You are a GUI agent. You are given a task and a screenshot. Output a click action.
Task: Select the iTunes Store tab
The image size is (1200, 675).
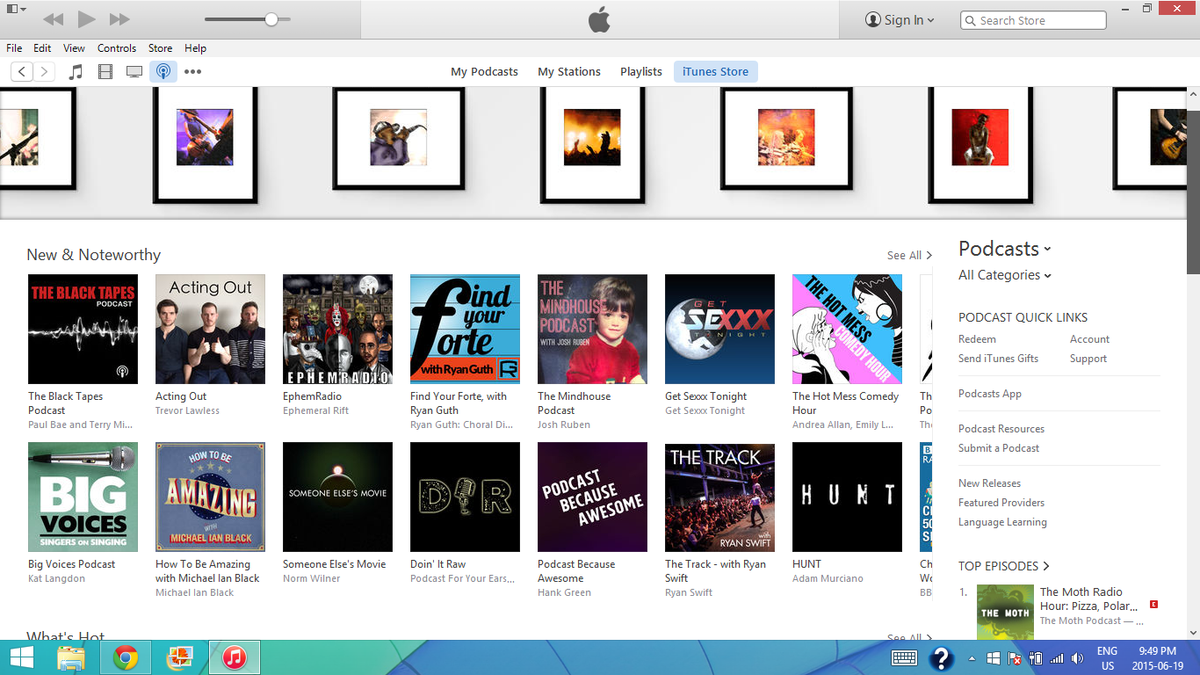[x=715, y=72]
